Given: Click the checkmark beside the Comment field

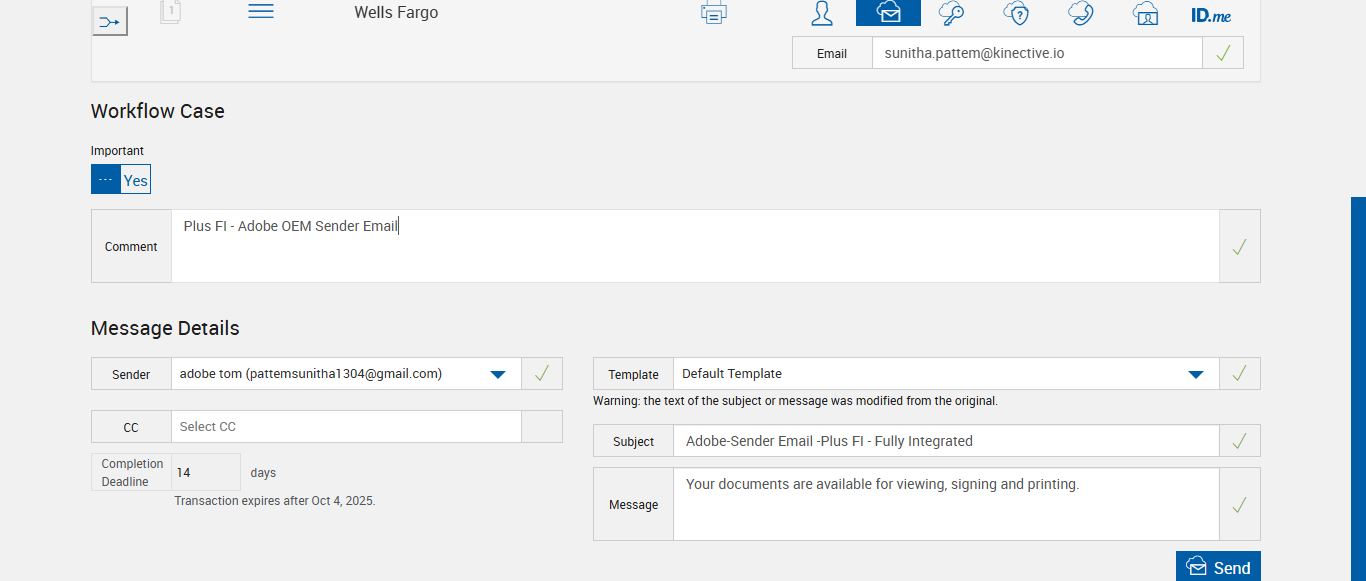Looking at the screenshot, I should tap(1239, 247).
